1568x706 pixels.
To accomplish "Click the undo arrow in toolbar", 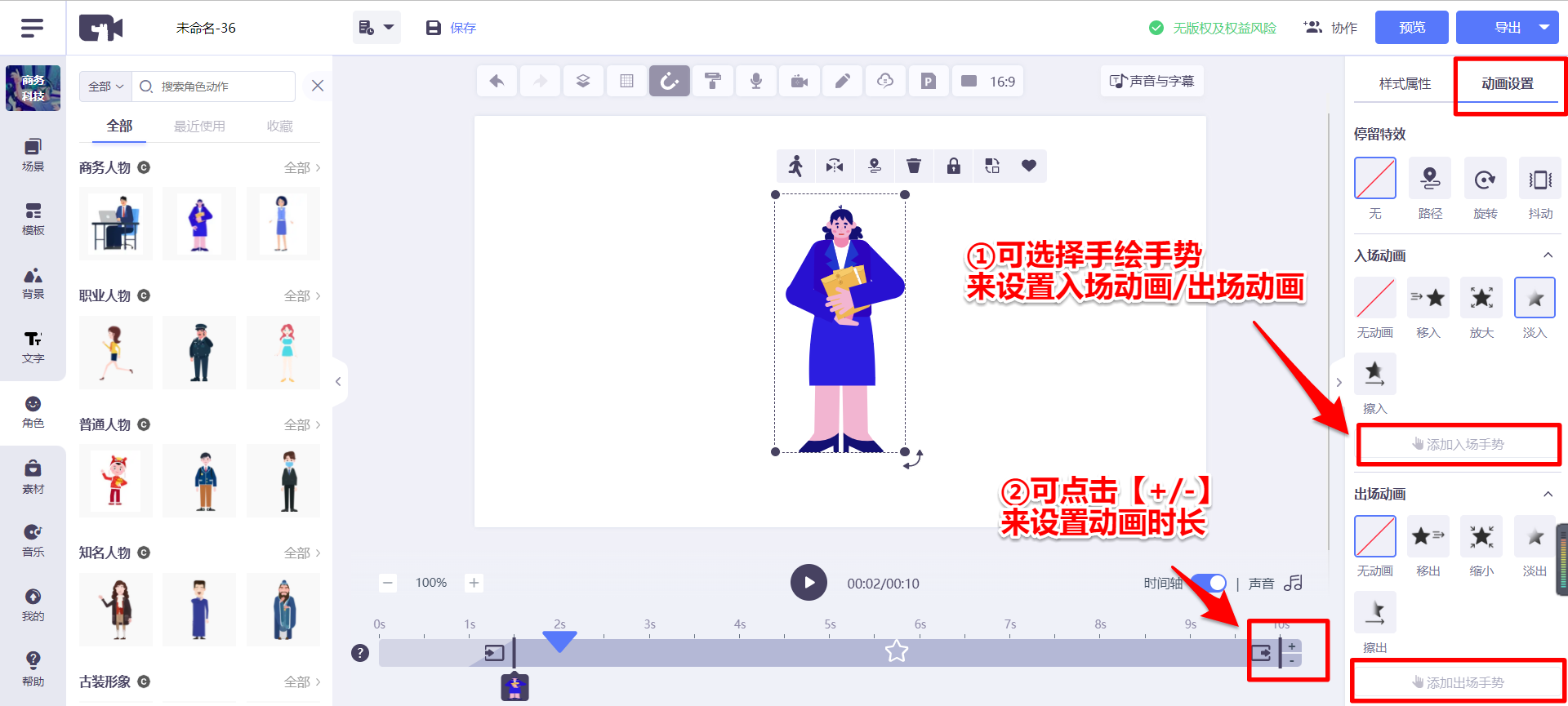I will point(497,81).
